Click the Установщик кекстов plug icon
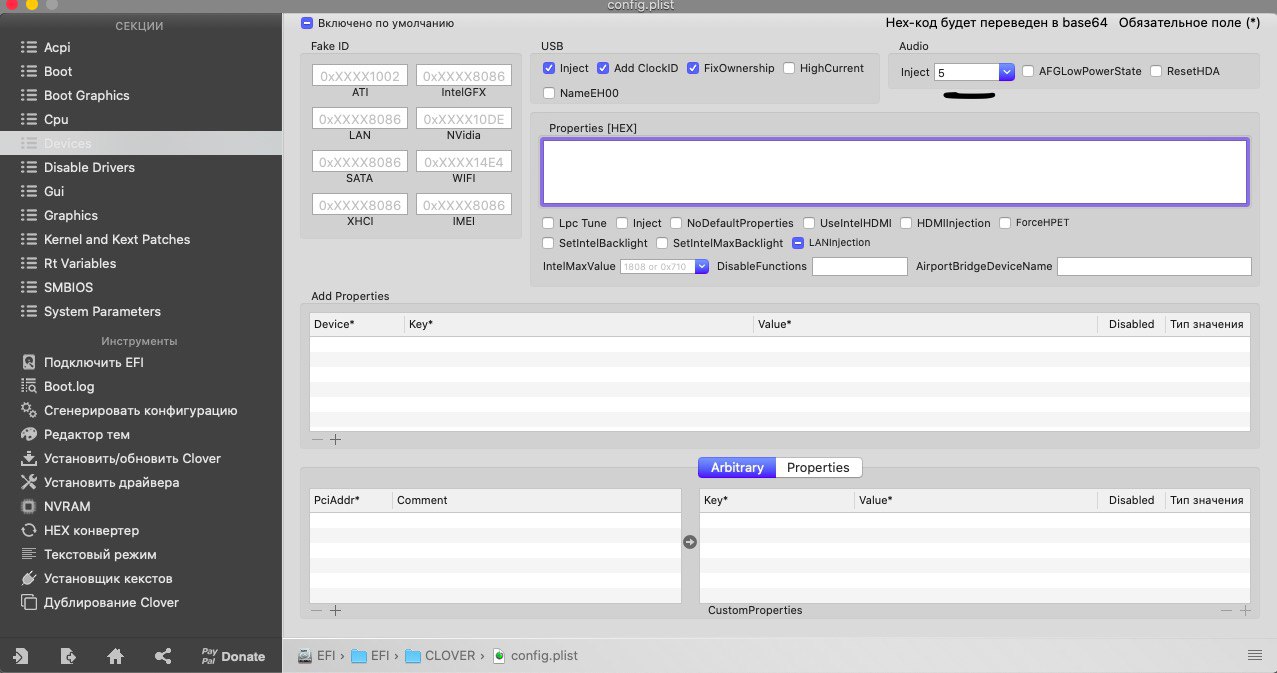The height and width of the screenshot is (673, 1277). coord(28,578)
